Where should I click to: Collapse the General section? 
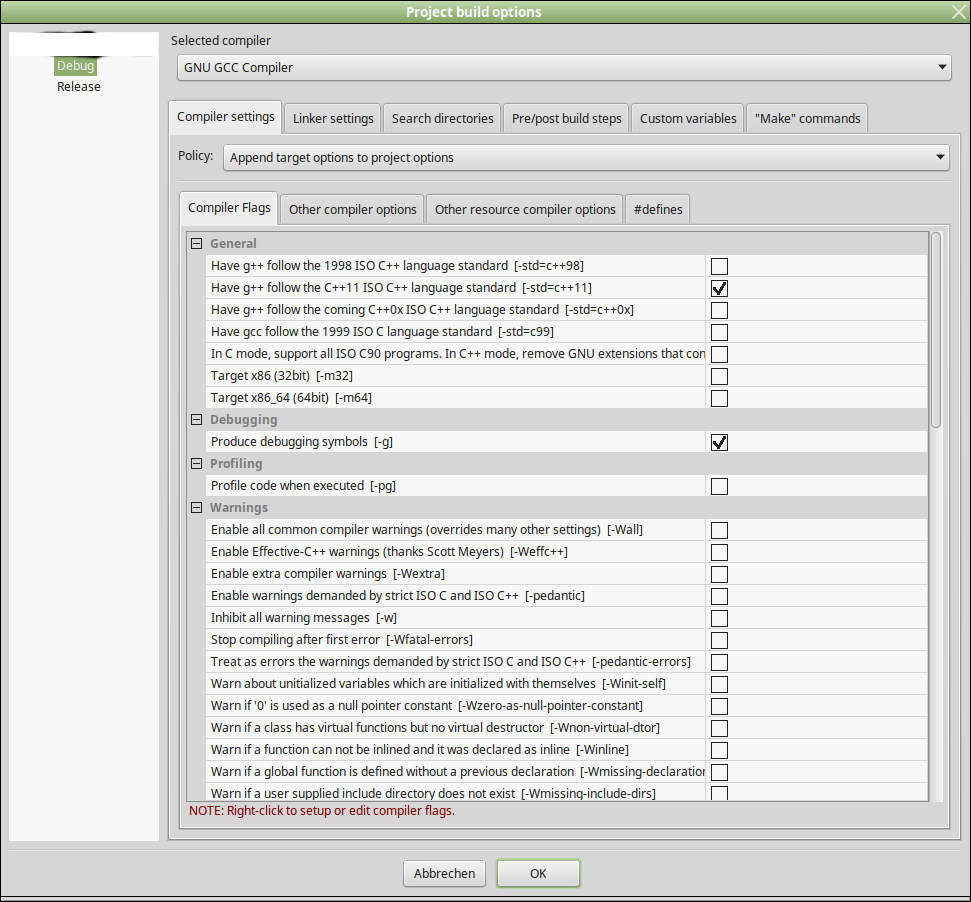(x=196, y=243)
